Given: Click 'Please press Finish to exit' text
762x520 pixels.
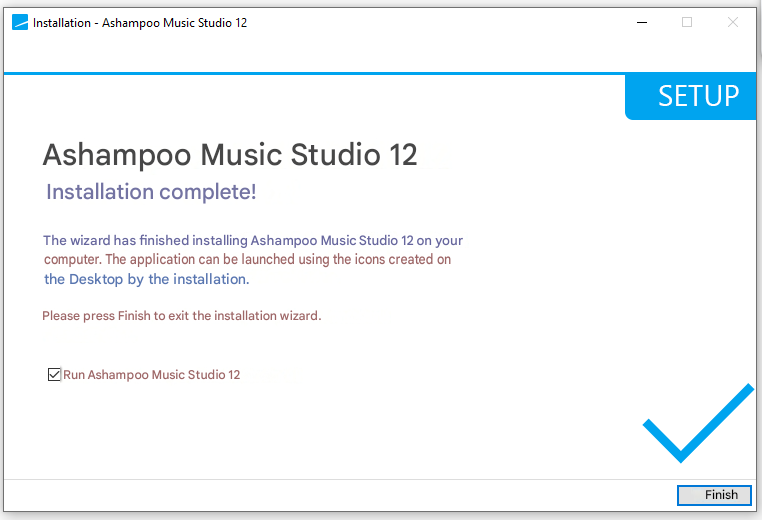Looking at the screenshot, I should [x=182, y=316].
